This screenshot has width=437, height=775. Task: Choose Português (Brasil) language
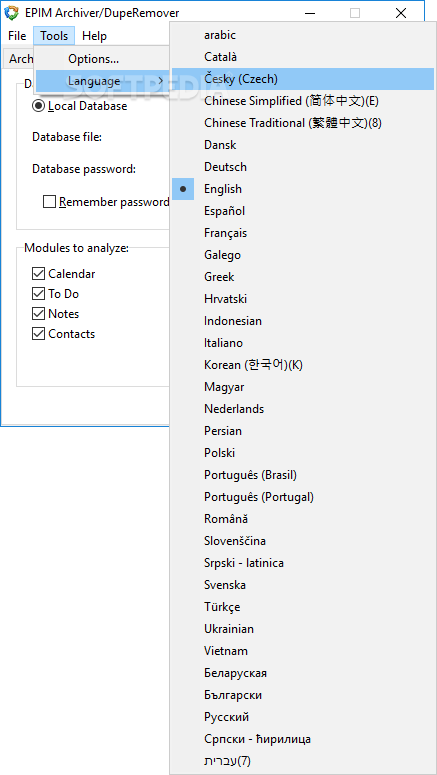pos(303,475)
